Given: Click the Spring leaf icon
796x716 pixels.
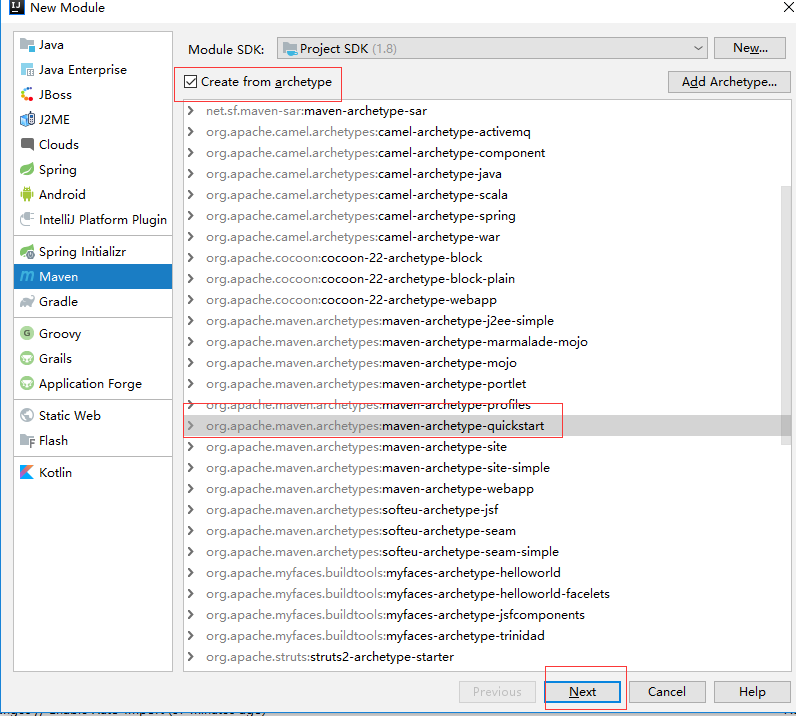Looking at the screenshot, I should coord(27,169).
